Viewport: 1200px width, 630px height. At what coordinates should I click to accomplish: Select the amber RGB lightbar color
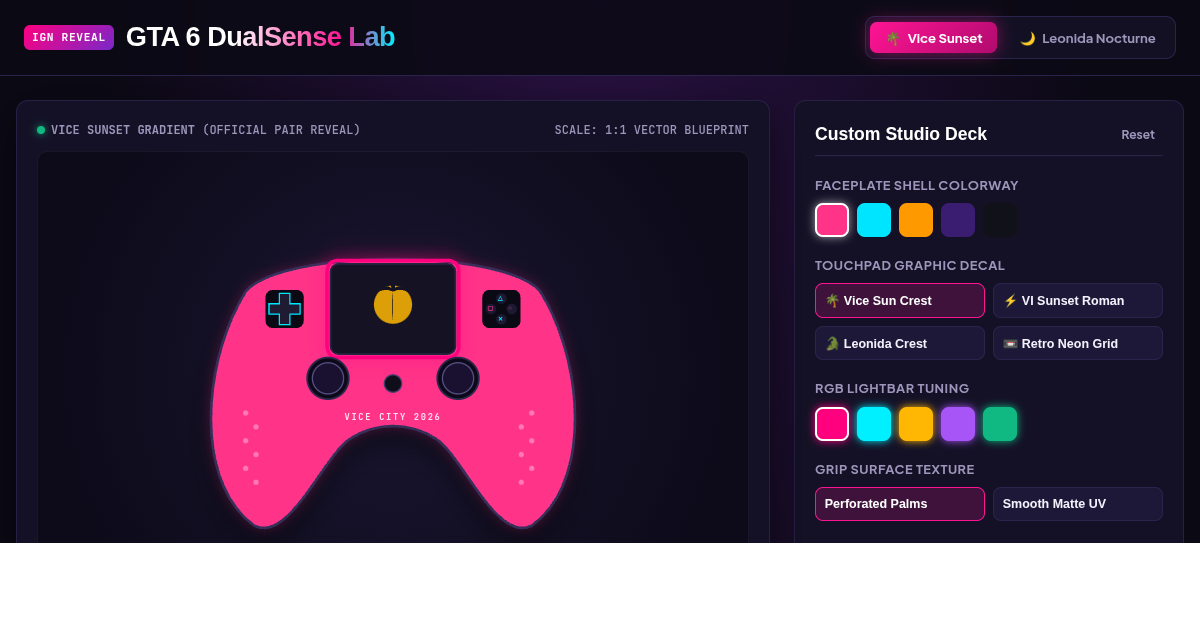(916, 424)
